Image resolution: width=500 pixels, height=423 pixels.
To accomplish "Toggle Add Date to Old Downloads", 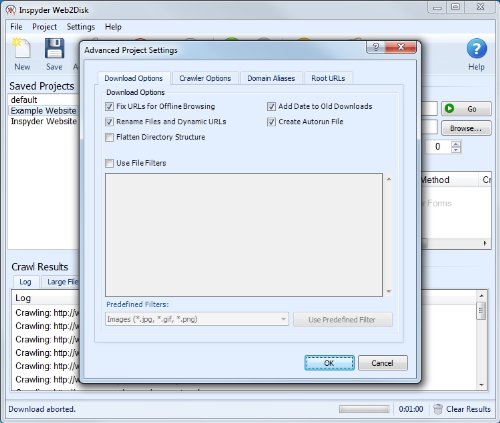I will [271, 106].
